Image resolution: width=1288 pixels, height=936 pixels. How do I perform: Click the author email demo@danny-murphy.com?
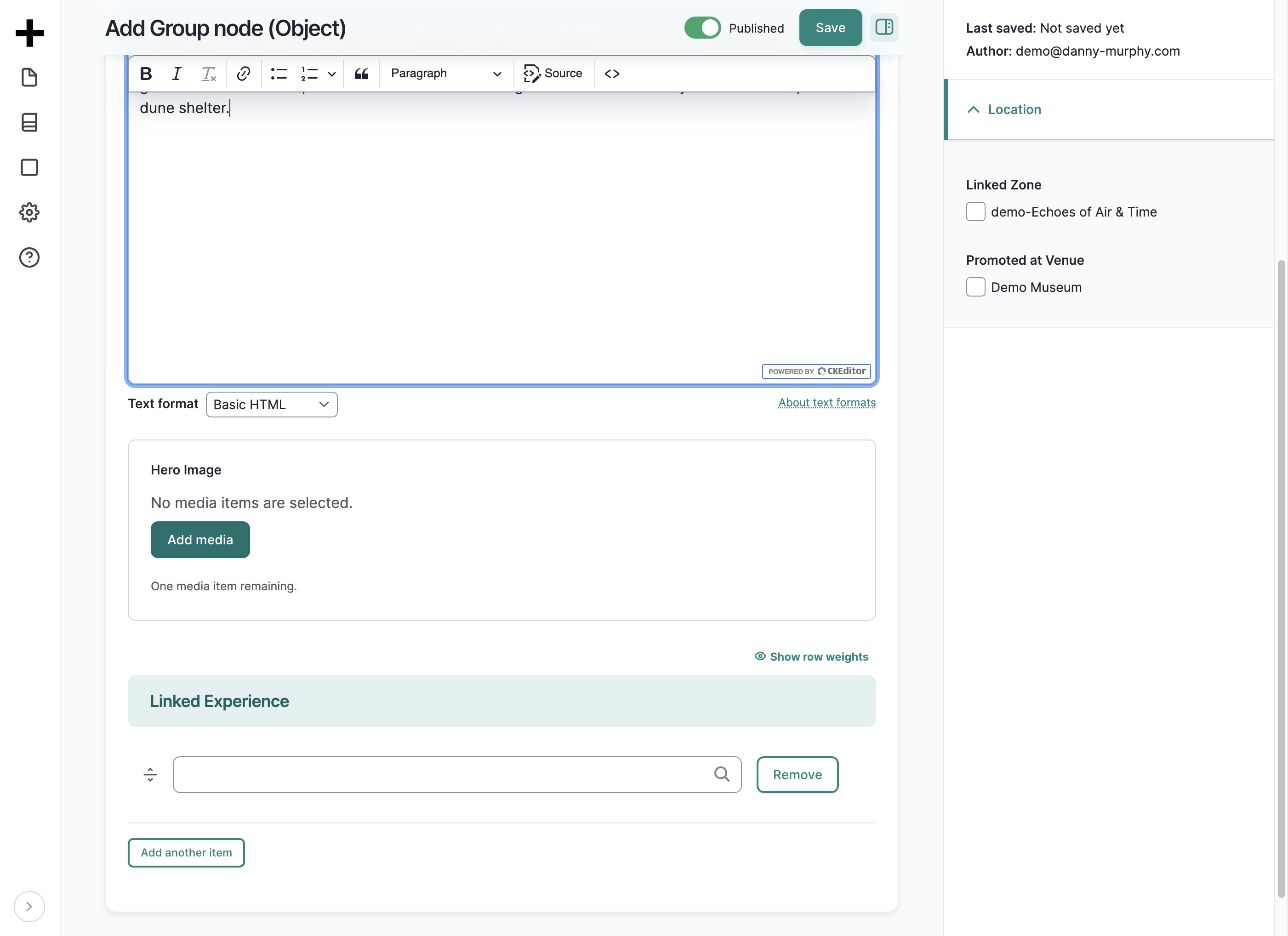click(1098, 51)
